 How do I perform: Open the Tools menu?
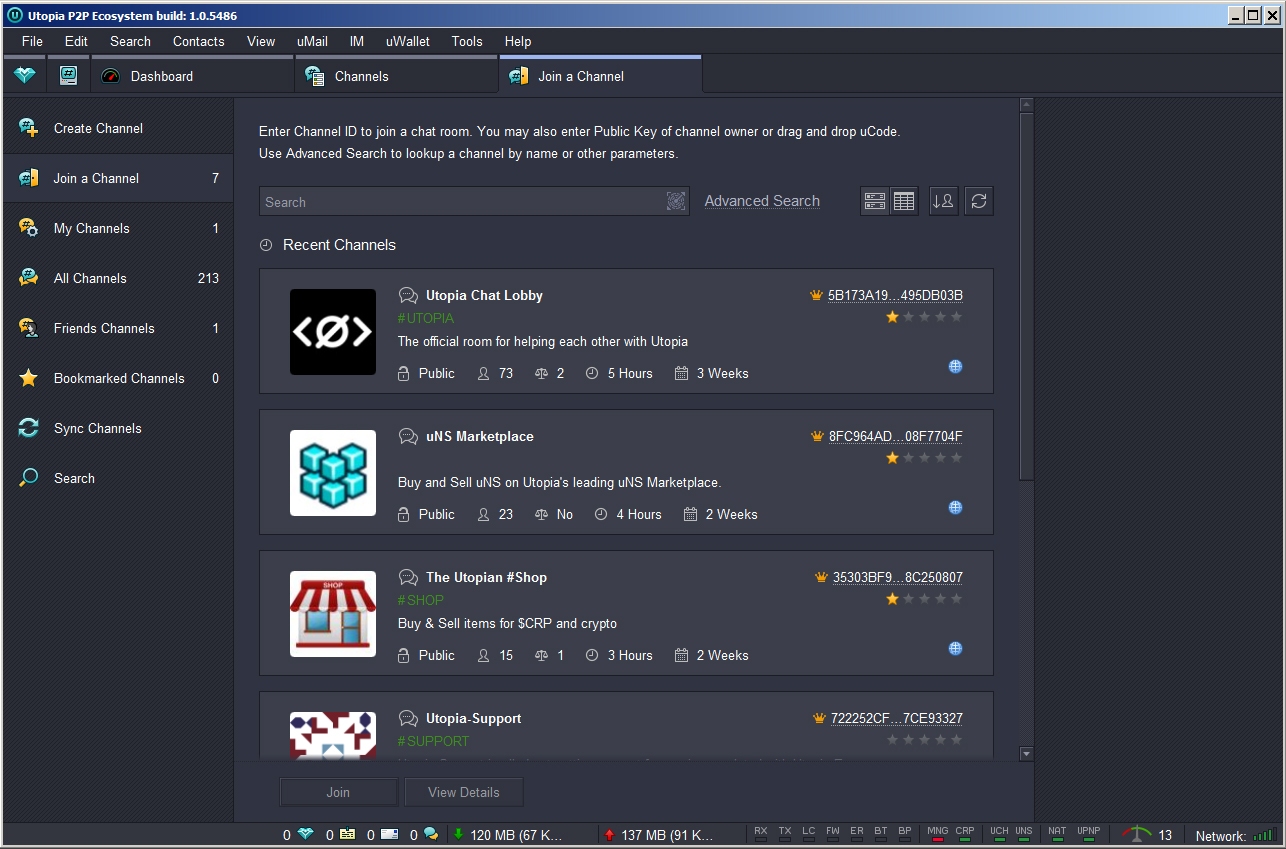click(x=467, y=41)
